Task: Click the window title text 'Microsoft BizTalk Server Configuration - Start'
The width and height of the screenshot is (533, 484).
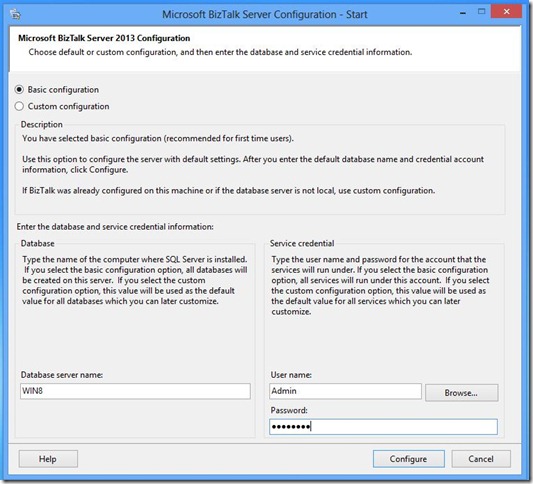Action: tap(264, 15)
